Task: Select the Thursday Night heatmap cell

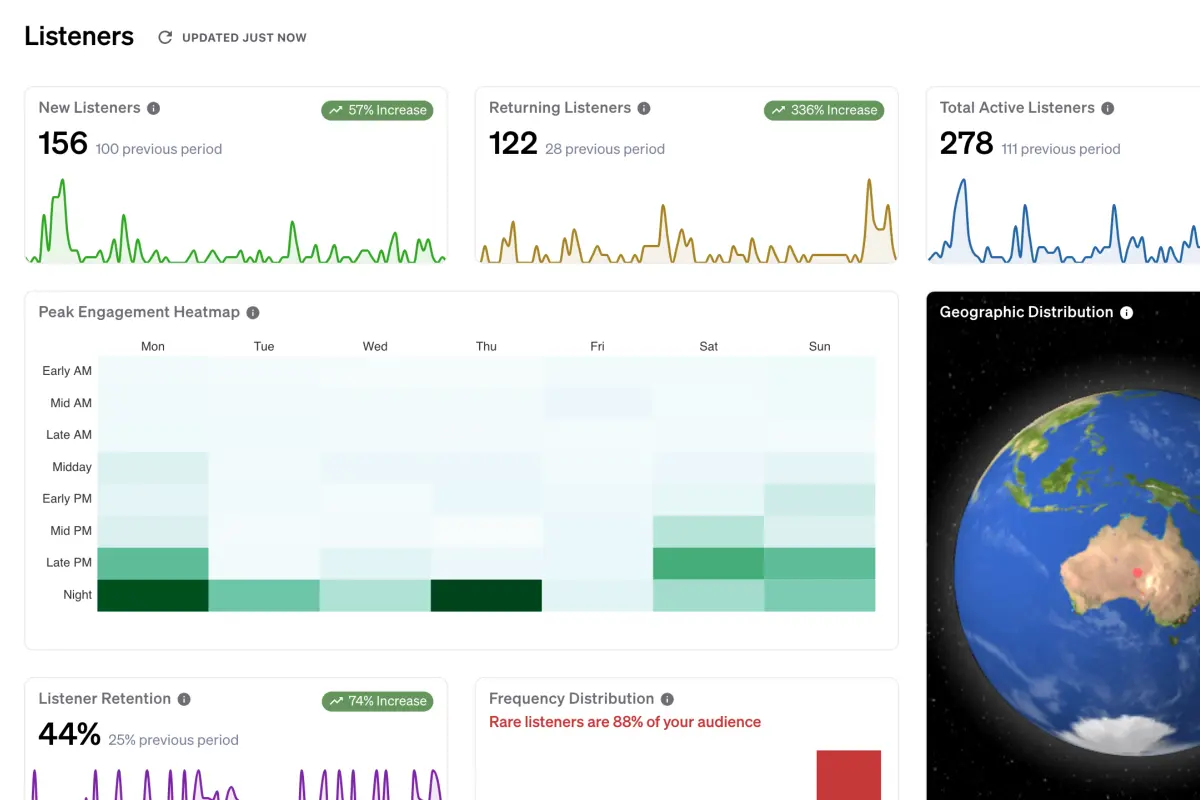Action: coord(486,595)
